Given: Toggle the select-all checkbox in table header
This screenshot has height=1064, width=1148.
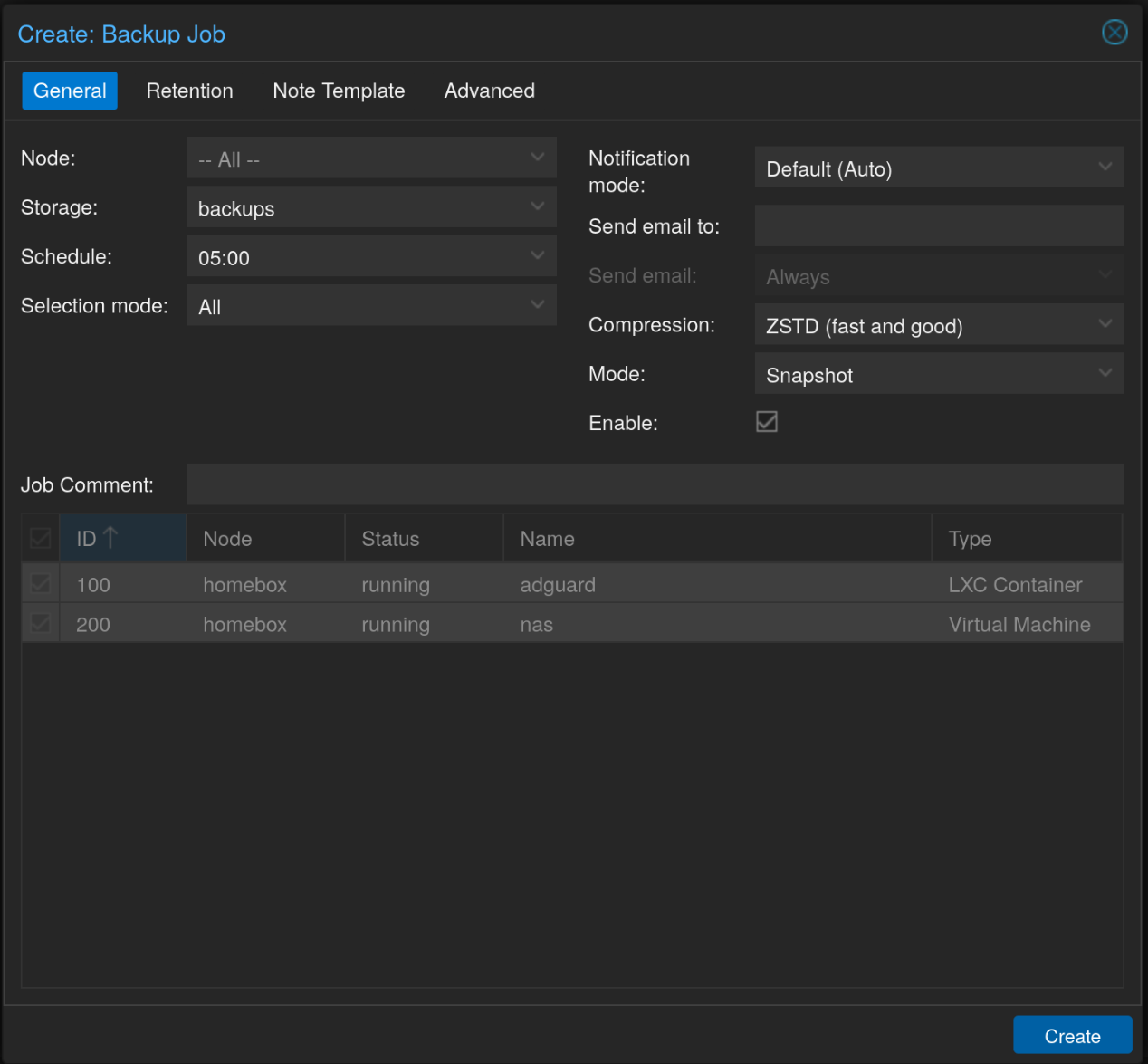Looking at the screenshot, I should pyautogui.click(x=39, y=538).
